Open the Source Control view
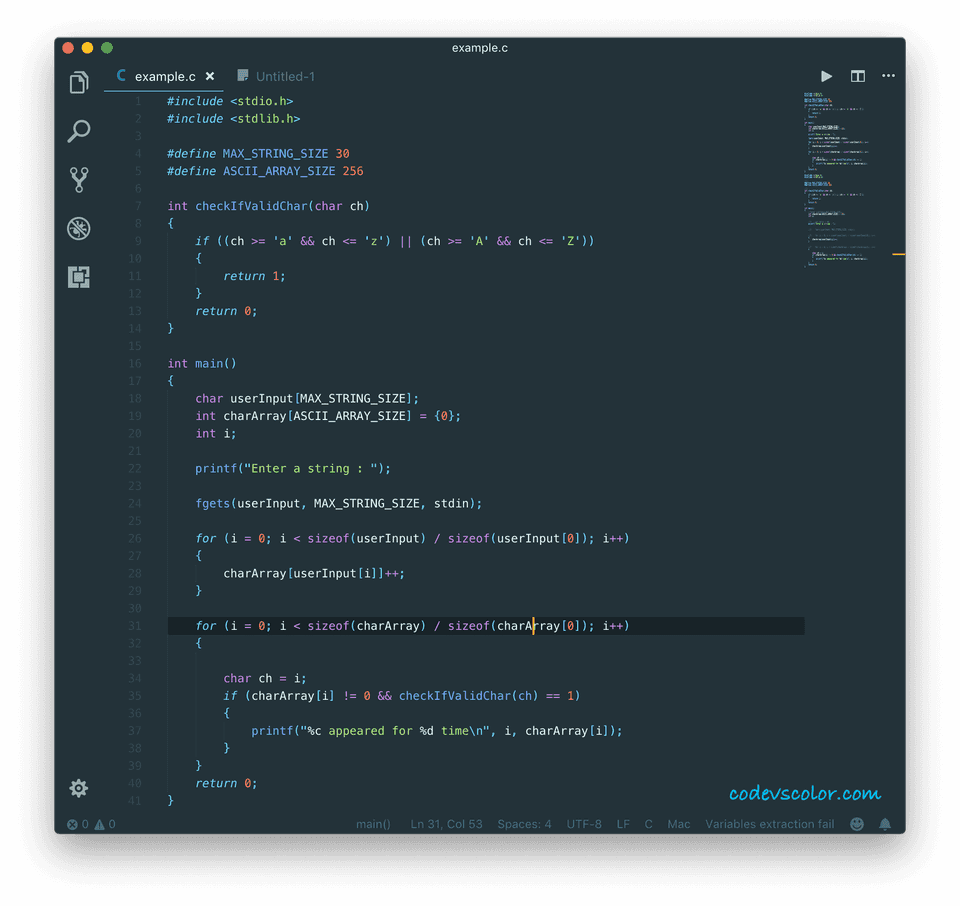The width and height of the screenshot is (960, 906). point(79,180)
